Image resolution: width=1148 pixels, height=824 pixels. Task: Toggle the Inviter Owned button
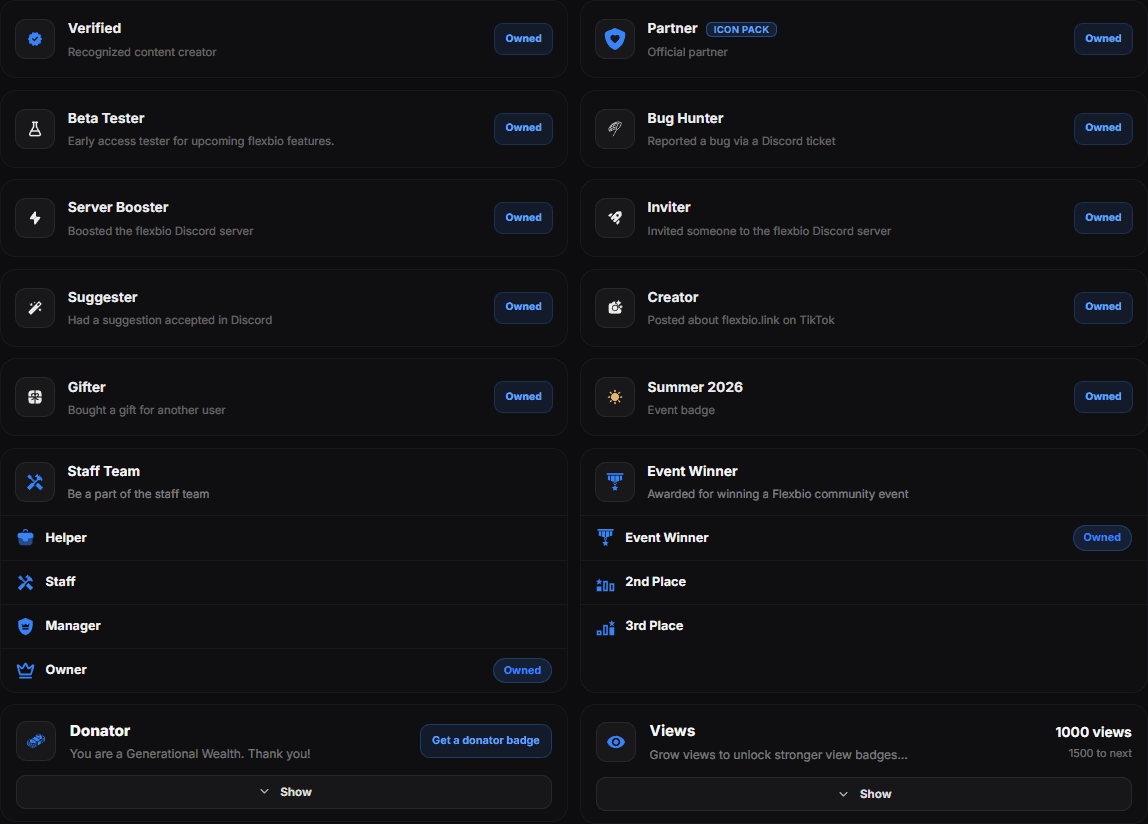pyautogui.click(x=1103, y=218)
